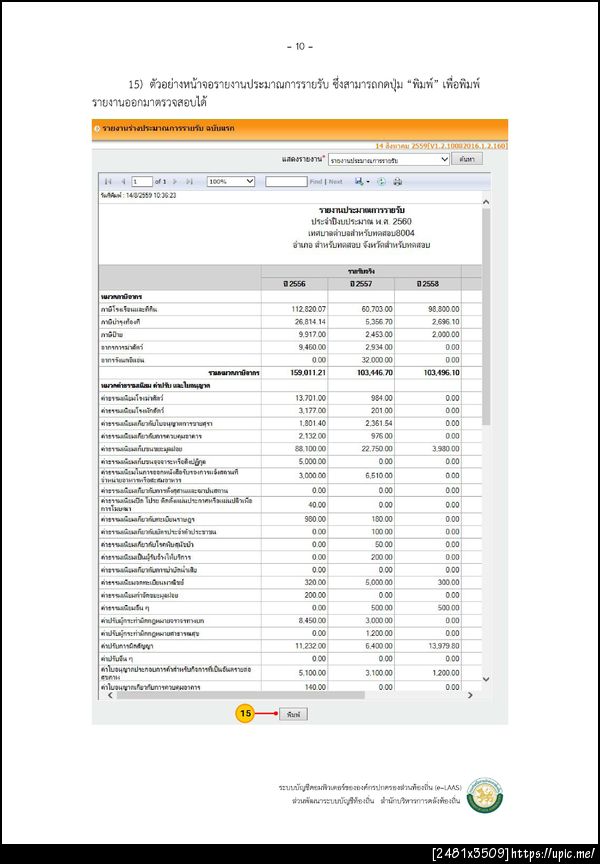
Task: Go to next report page
Action: (x=175, y=181)
